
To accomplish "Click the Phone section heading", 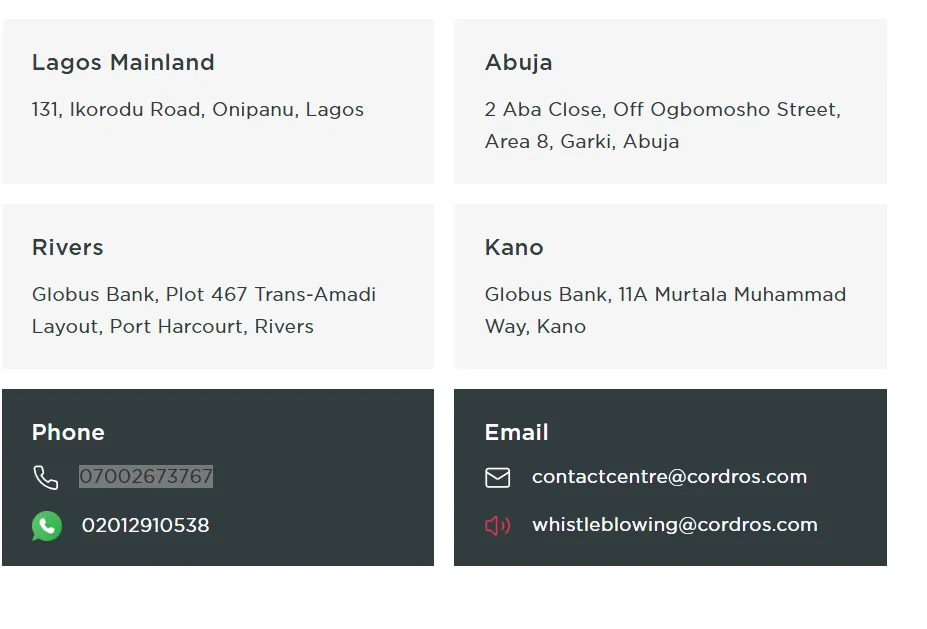I will click(68, 433).
